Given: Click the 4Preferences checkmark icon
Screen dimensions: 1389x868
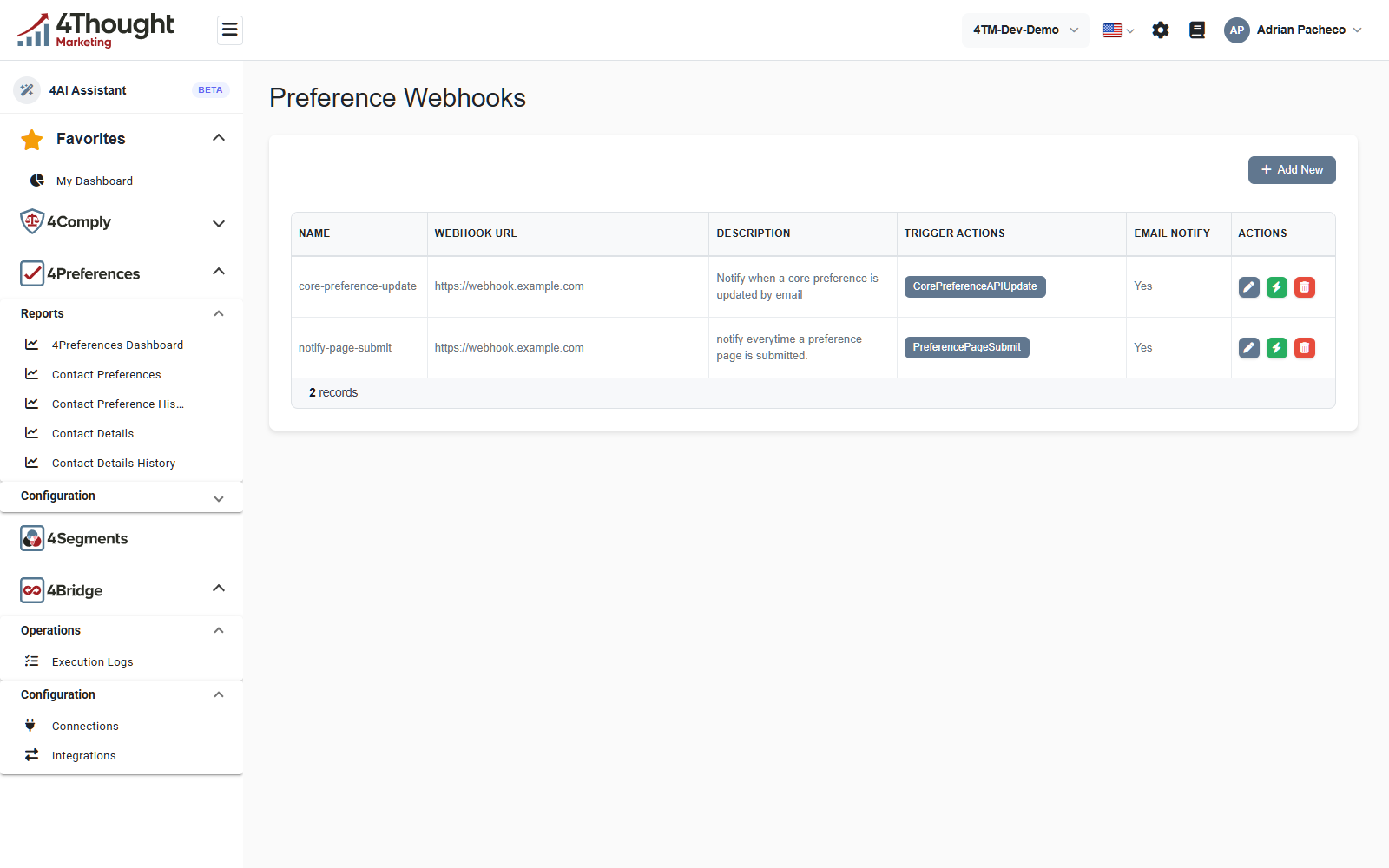Looking at the screenshot, I should coord(32,273).
